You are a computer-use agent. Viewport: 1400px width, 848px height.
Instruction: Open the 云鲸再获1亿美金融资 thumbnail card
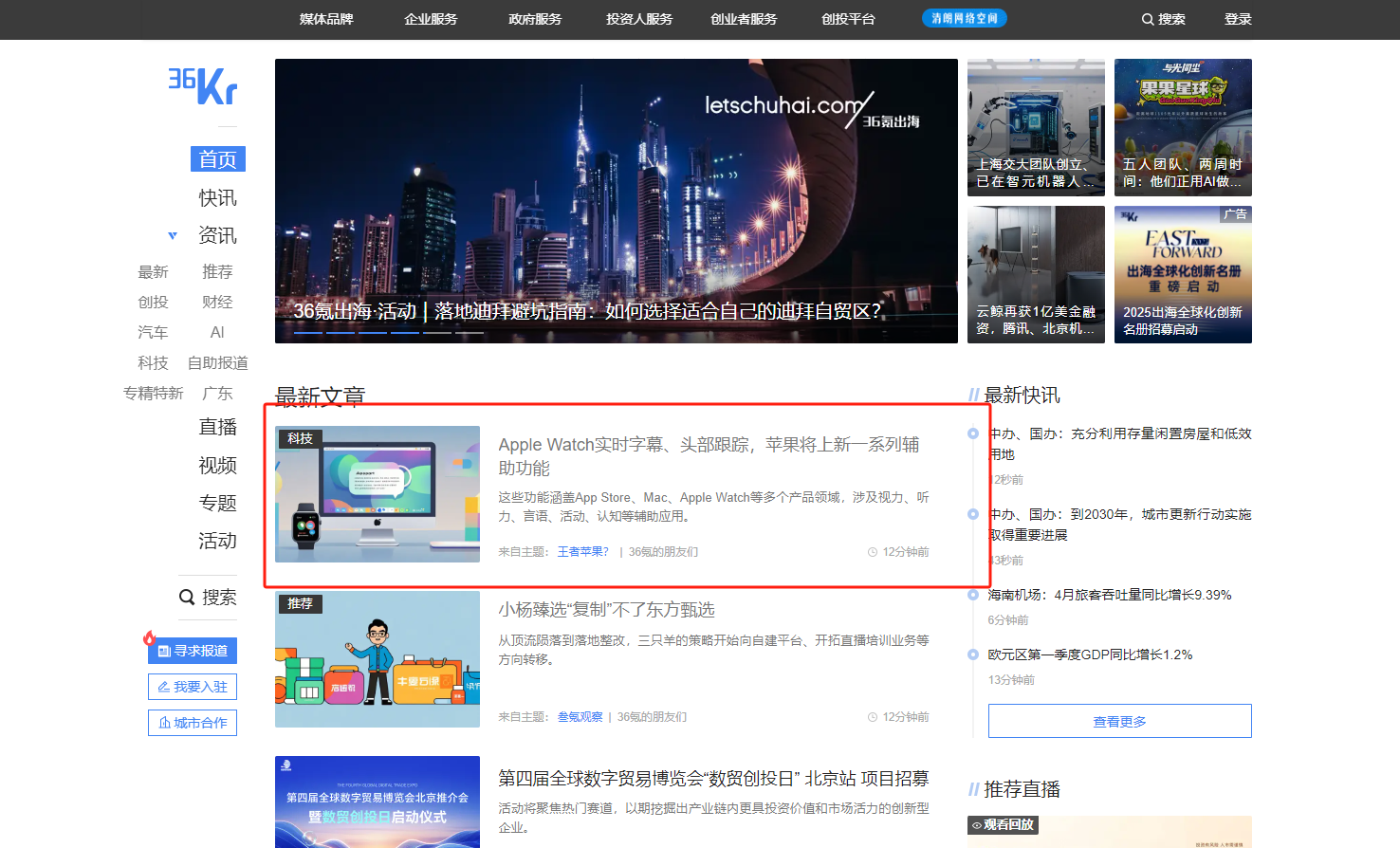[1036, 274]
